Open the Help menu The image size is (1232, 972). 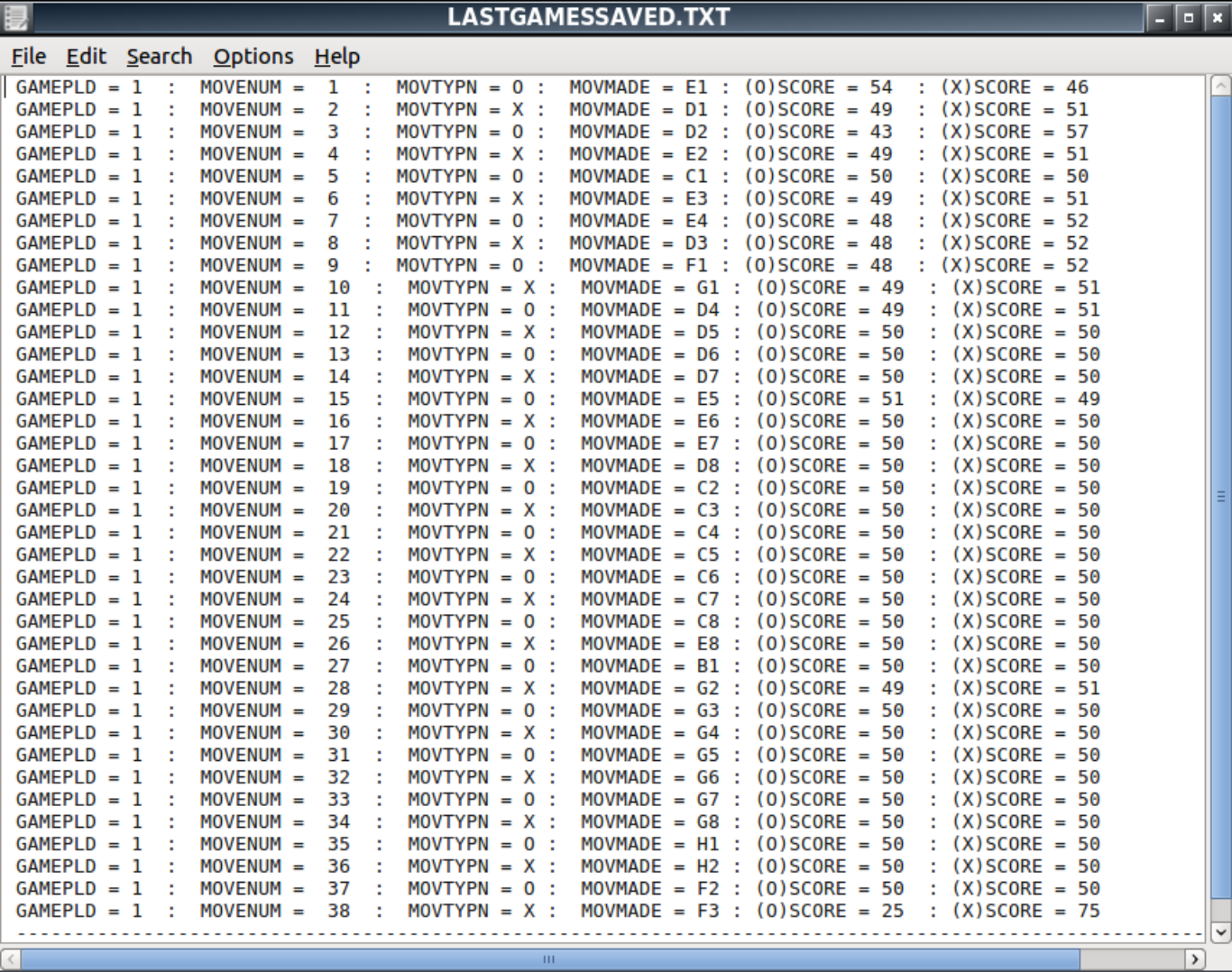click(x=337, y=56)
